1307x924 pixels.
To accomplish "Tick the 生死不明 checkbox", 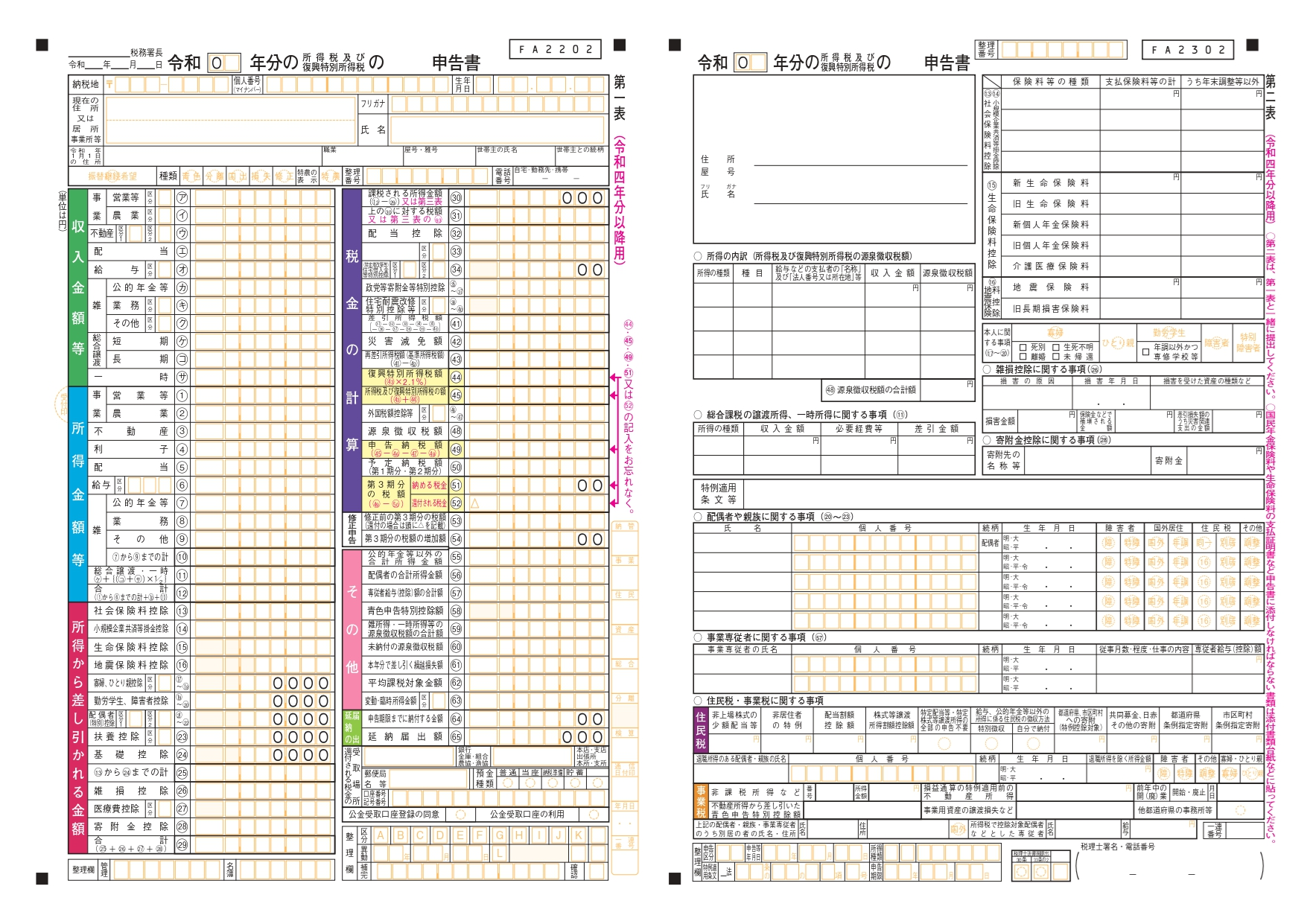I will pos(1056,347).
